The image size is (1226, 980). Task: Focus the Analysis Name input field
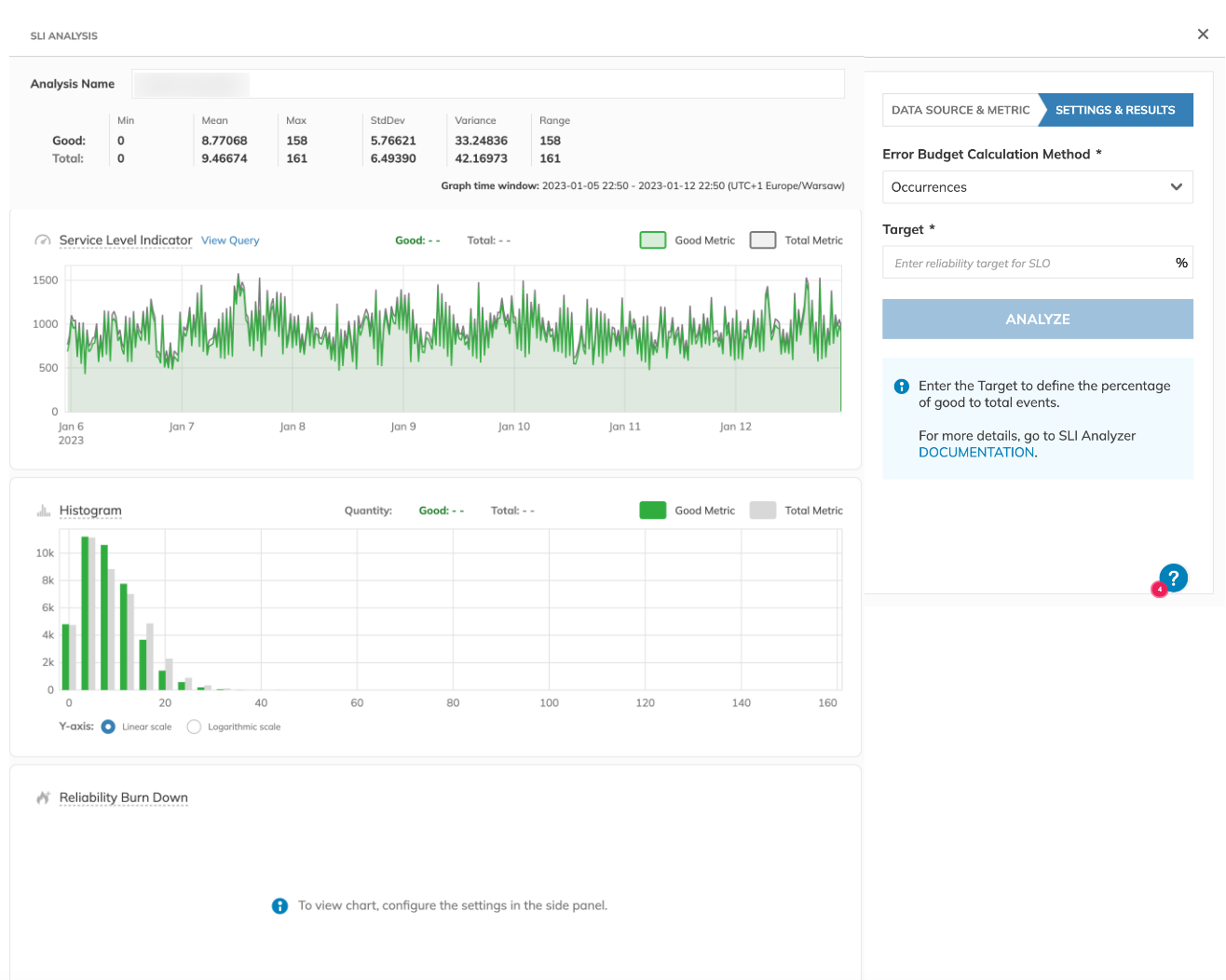(x=488, y=84)
